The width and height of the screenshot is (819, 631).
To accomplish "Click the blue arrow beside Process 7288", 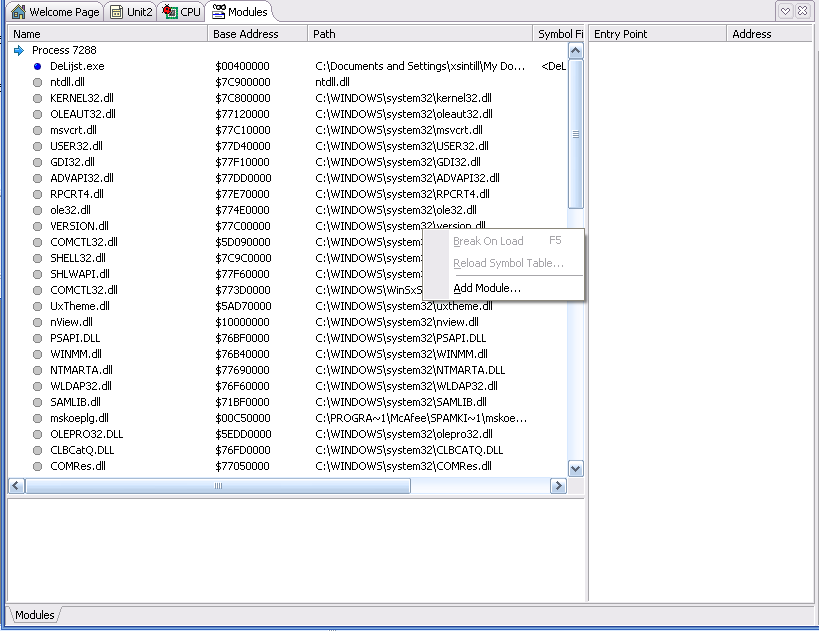I will (19, 50).
